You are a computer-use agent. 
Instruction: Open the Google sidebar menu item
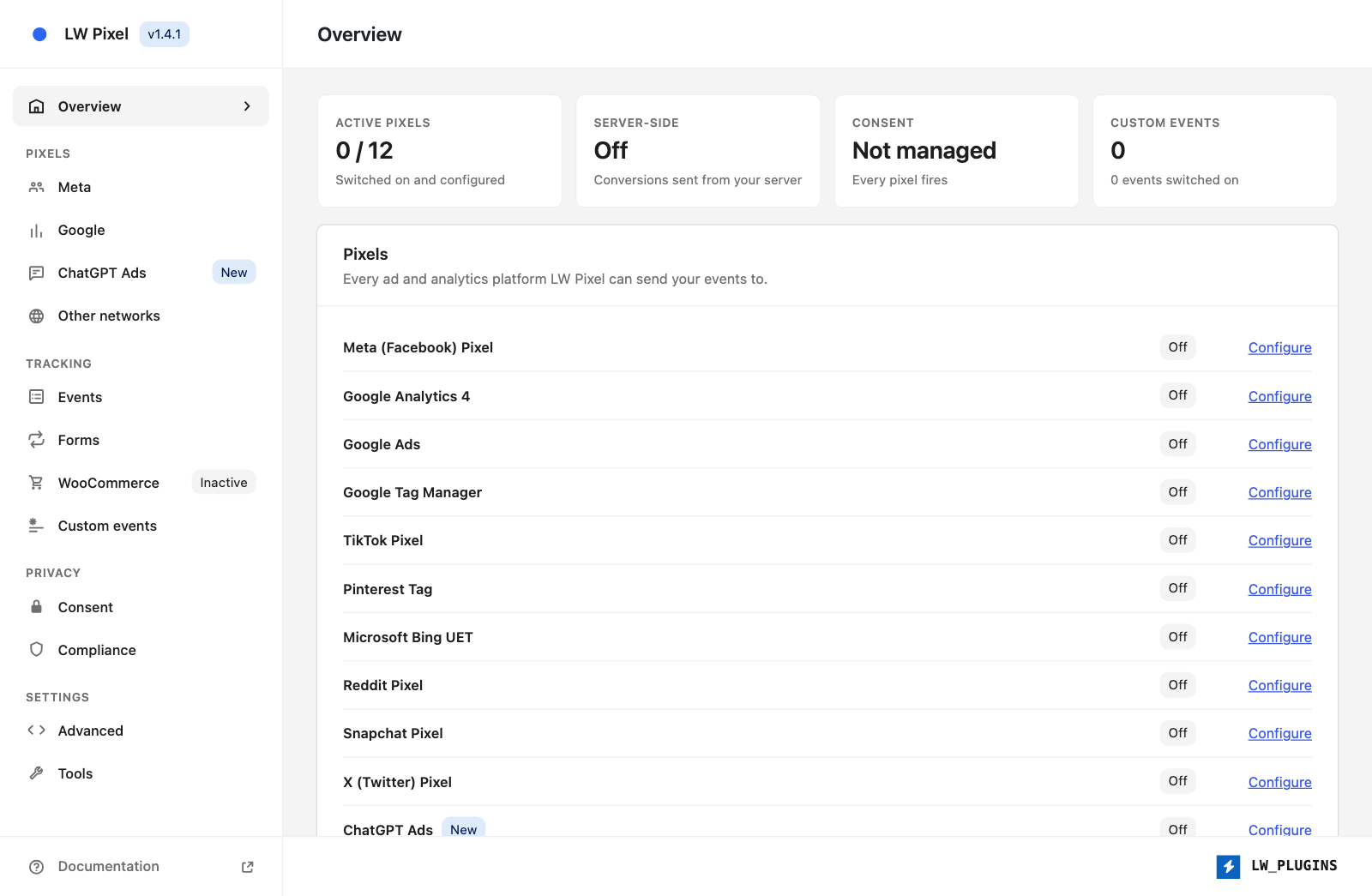pos(141,230)
